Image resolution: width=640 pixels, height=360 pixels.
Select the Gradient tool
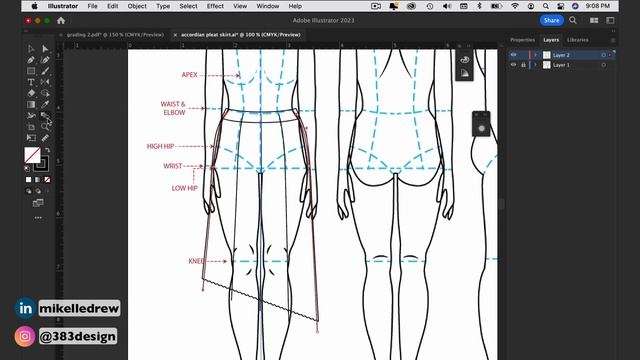31,104
